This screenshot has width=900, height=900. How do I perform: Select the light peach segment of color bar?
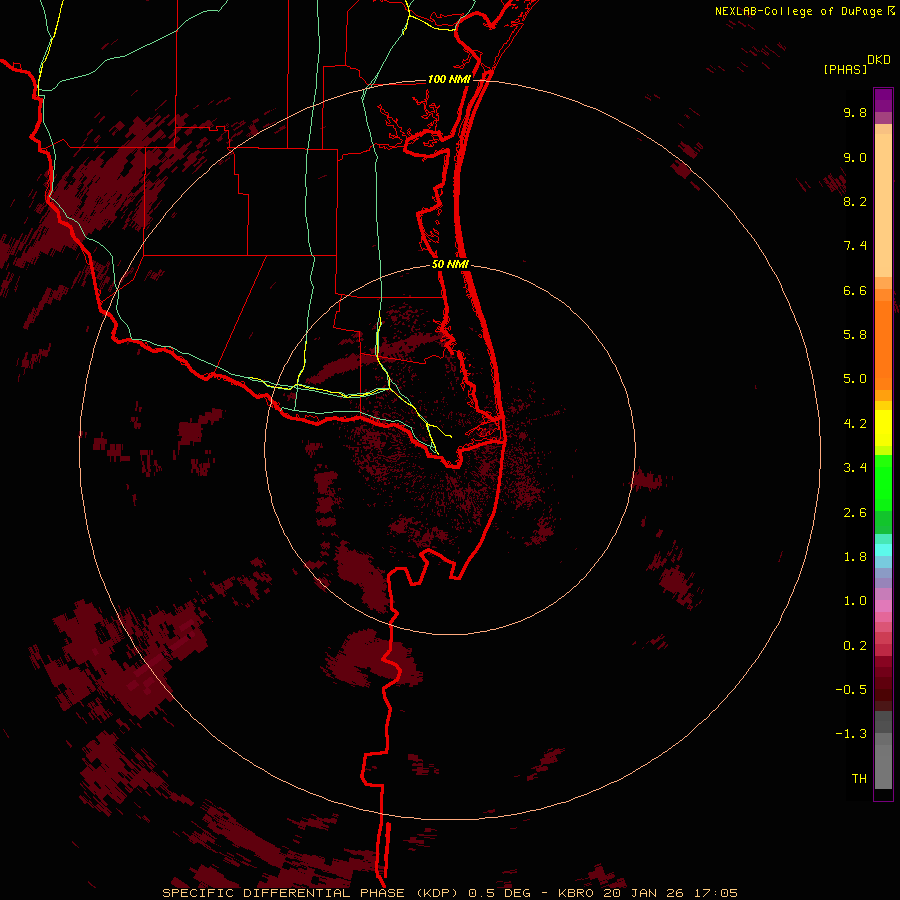click(883, 205)
